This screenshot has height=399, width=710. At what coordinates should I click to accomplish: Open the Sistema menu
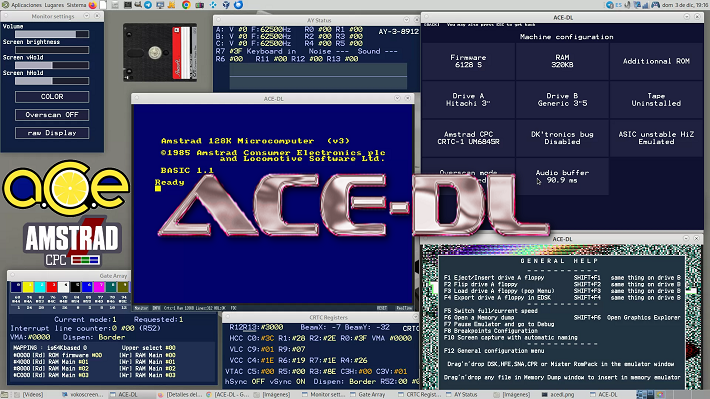(x=76, y=5)
